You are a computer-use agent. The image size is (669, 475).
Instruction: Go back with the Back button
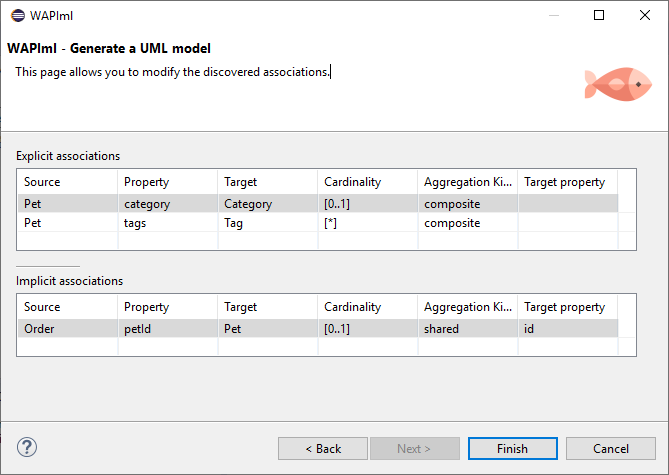[323, 449]
